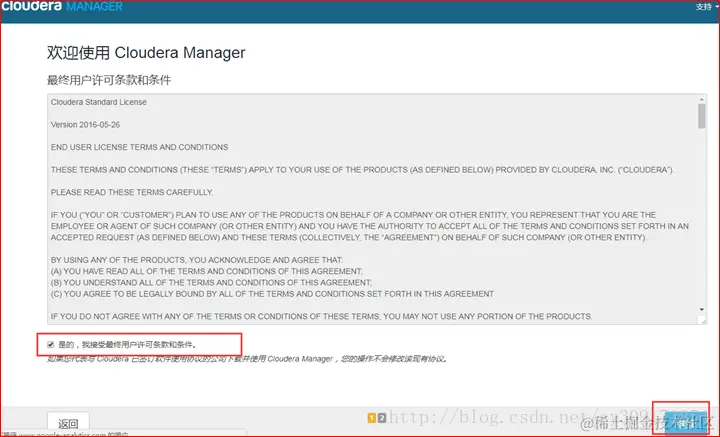This screenshot has height=437, width=720.
Task: Click the license box scrollbar down arrow
Action: pos(702,310)
